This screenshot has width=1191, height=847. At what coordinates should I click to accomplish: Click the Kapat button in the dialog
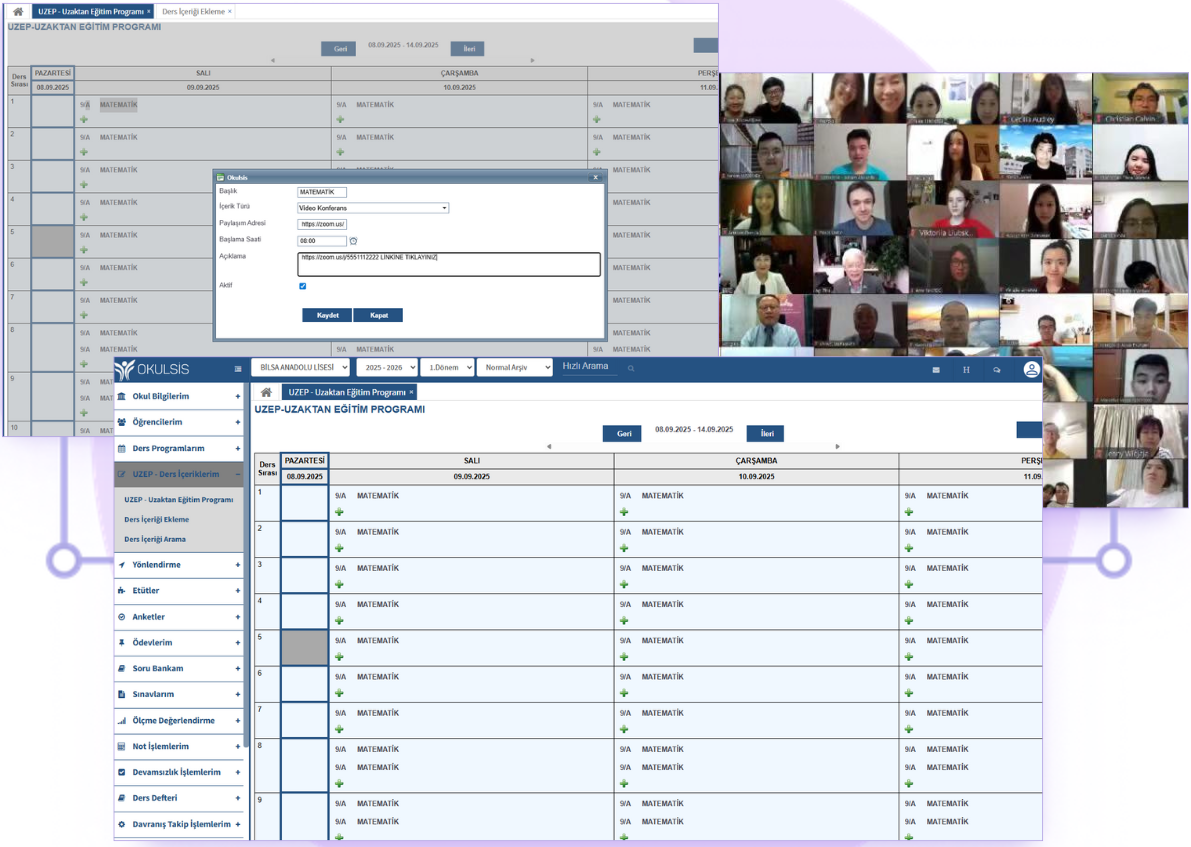[379, 315]
